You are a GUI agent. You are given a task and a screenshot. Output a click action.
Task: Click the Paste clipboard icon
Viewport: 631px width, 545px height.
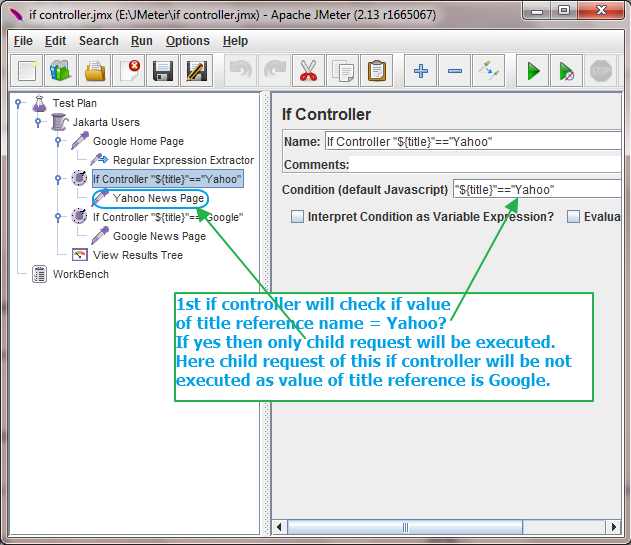[x=377, y=71]
